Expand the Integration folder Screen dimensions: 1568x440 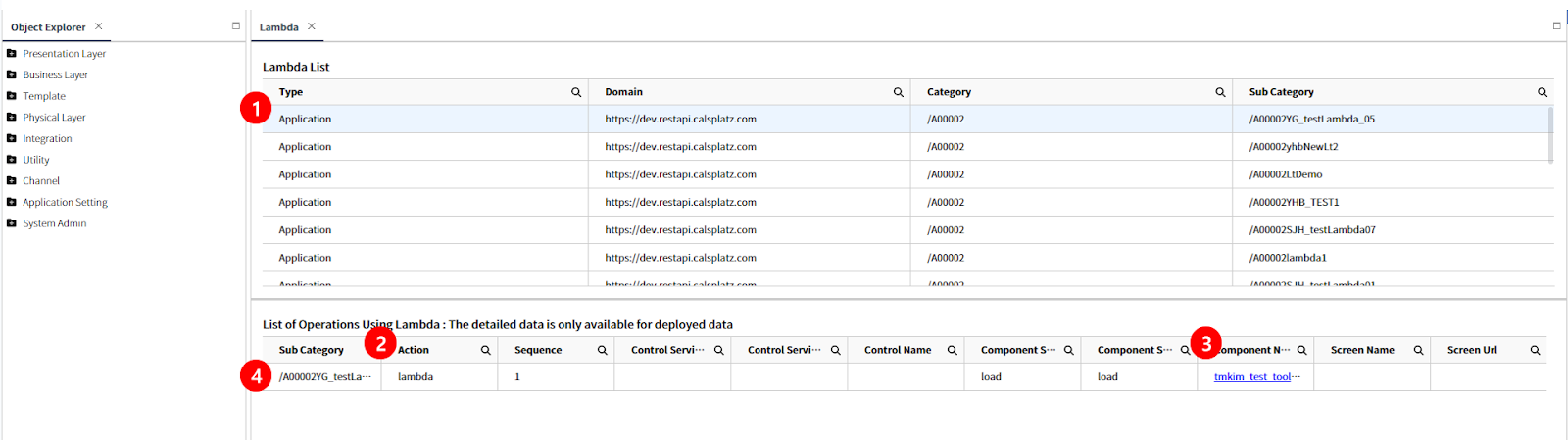point(12,138)
